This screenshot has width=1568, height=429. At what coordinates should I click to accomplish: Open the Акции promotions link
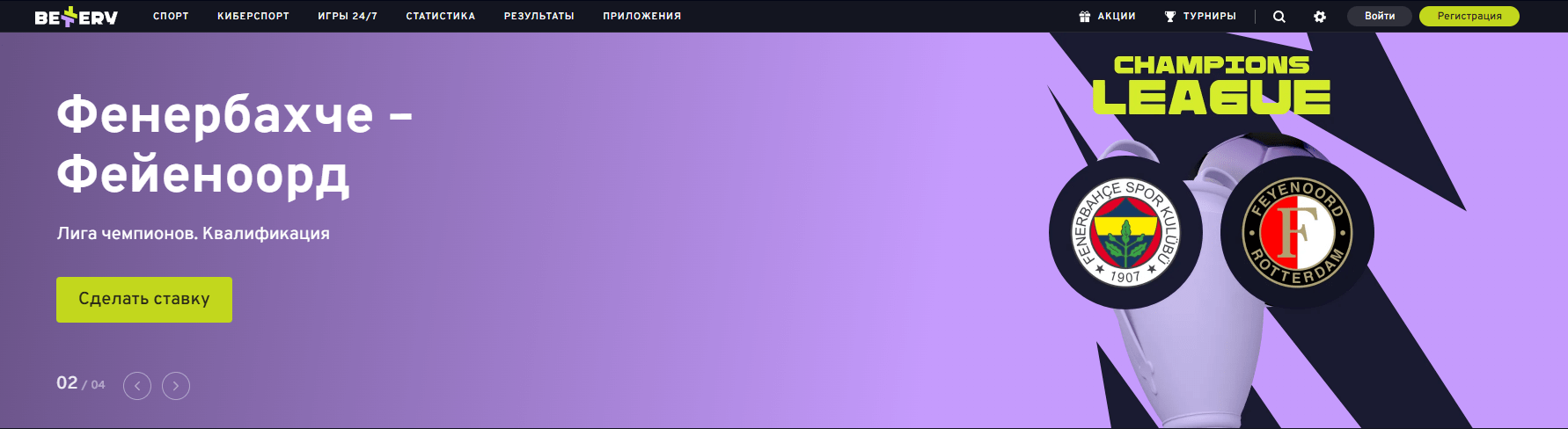[1117, 16]
